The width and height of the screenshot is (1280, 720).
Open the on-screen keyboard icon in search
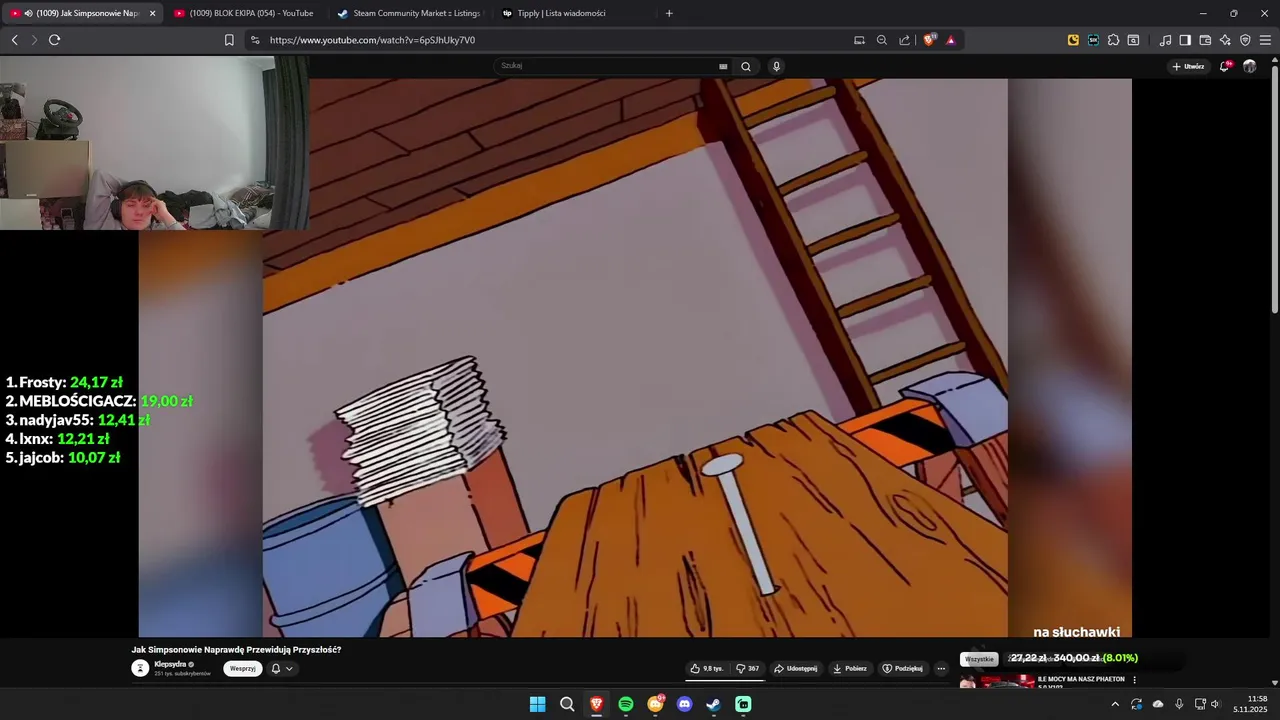coord(723,66)
